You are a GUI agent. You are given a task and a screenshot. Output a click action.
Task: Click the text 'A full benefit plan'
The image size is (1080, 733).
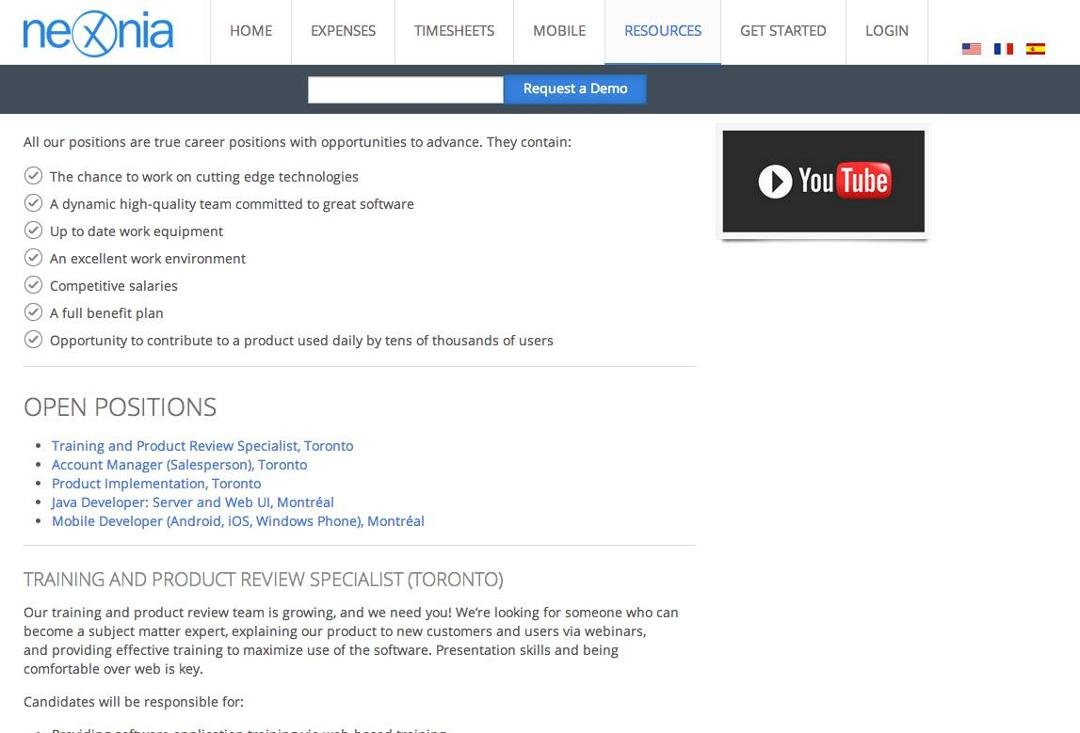[106, 313]
